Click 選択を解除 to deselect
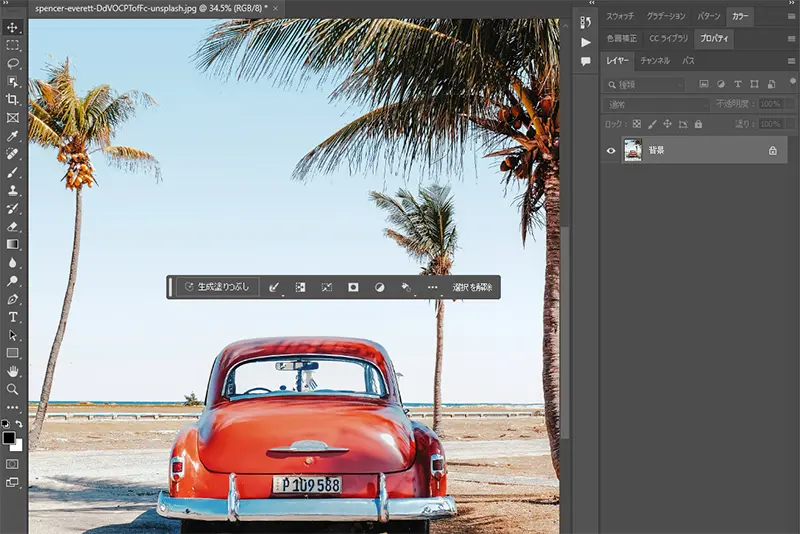Viewport: 800px width, 534px height. tap(472, 287)
